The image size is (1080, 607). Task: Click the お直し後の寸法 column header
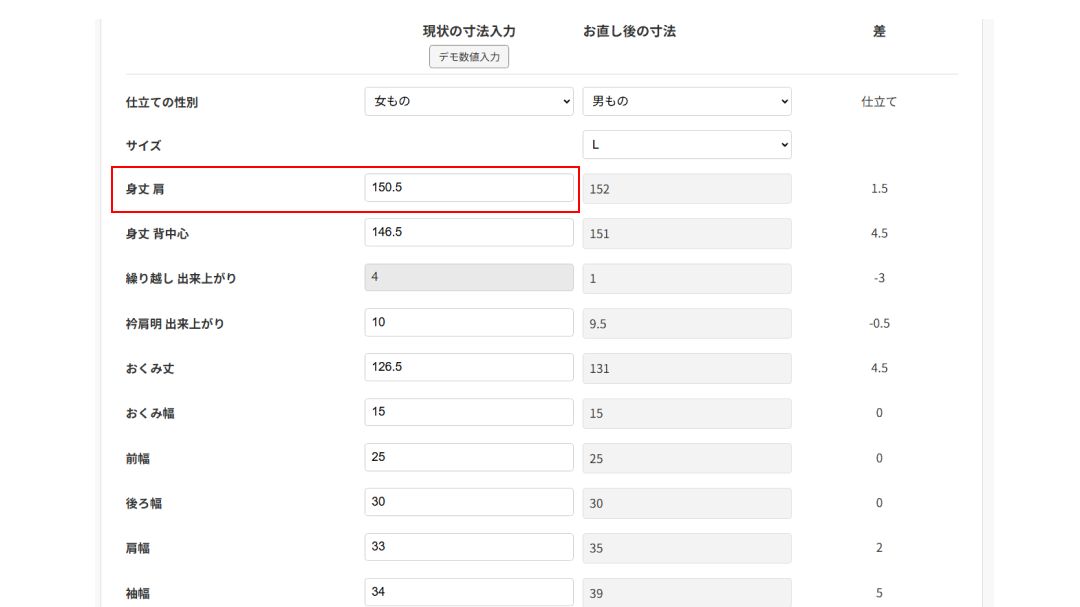pyautogui.click(x=630, y=31)
